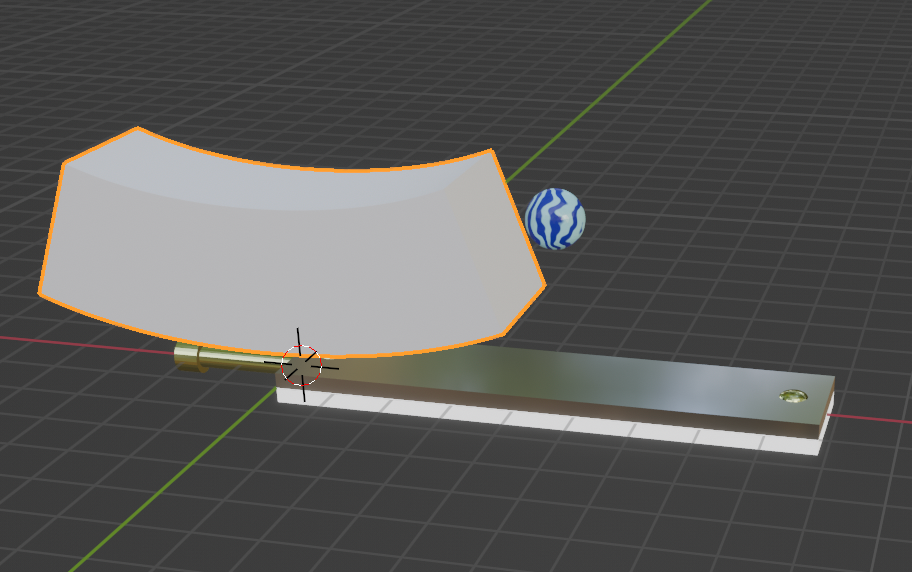Select the blue striped marble sphere
The height and width of the screenshot is (572, 912).
point(555,218)
